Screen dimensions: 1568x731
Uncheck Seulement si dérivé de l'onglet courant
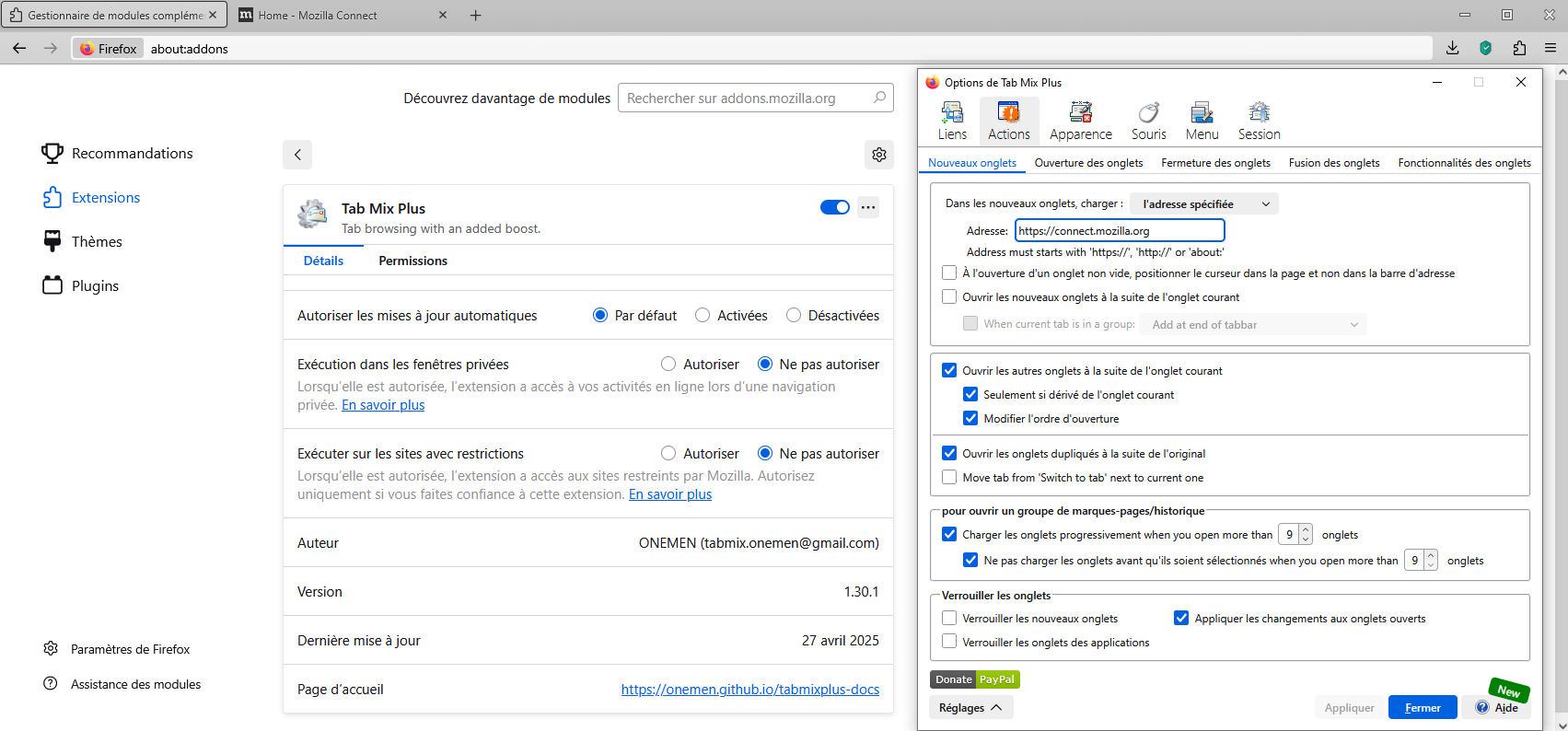coord(970,394)
